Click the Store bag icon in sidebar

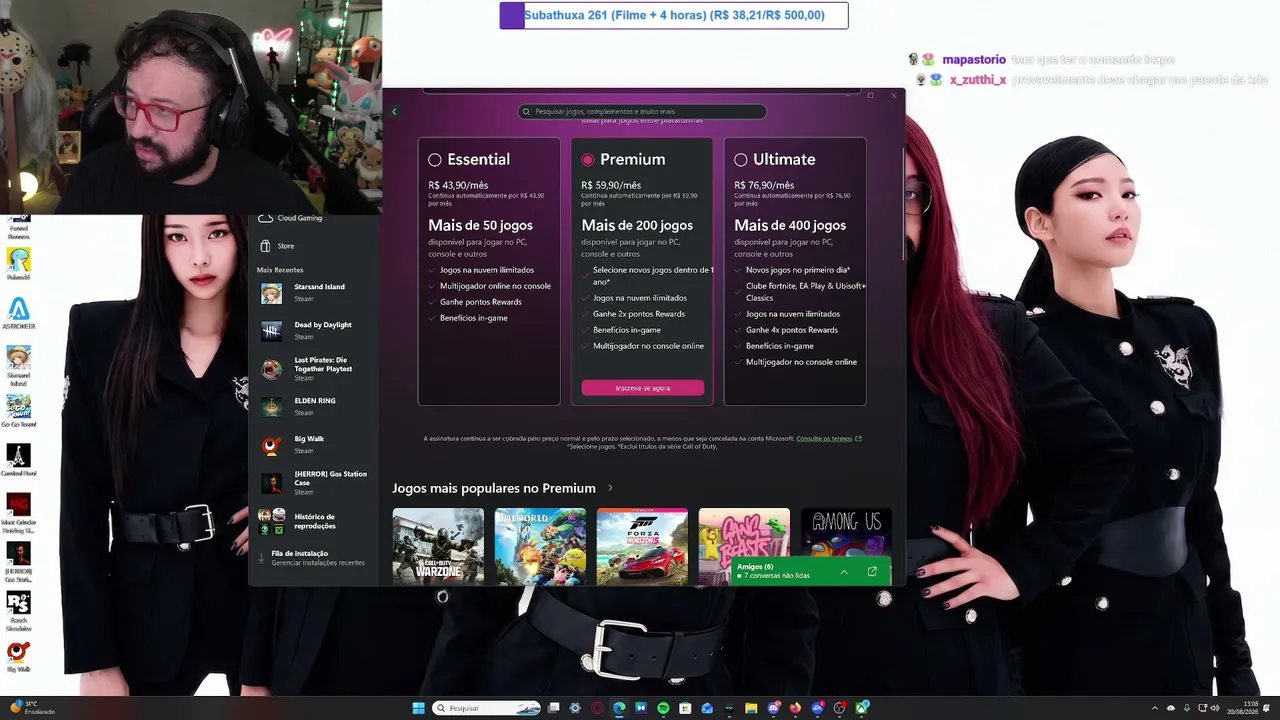[265, 246]
